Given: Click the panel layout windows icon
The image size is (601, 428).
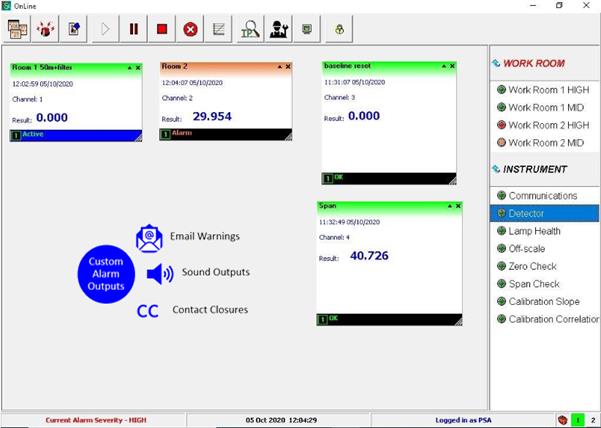Looking at the screenshot, I should click(17, 29).
